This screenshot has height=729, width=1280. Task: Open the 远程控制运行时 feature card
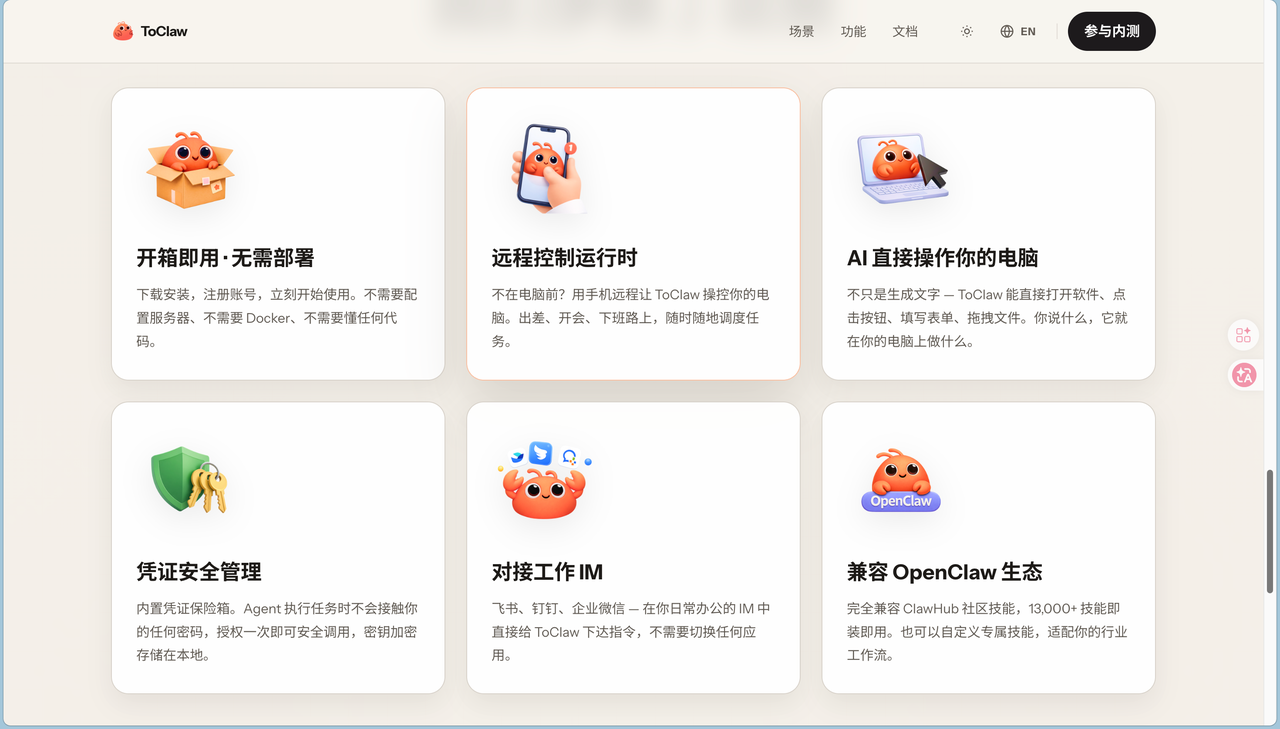pyautogui.click(x=633, y=233)
